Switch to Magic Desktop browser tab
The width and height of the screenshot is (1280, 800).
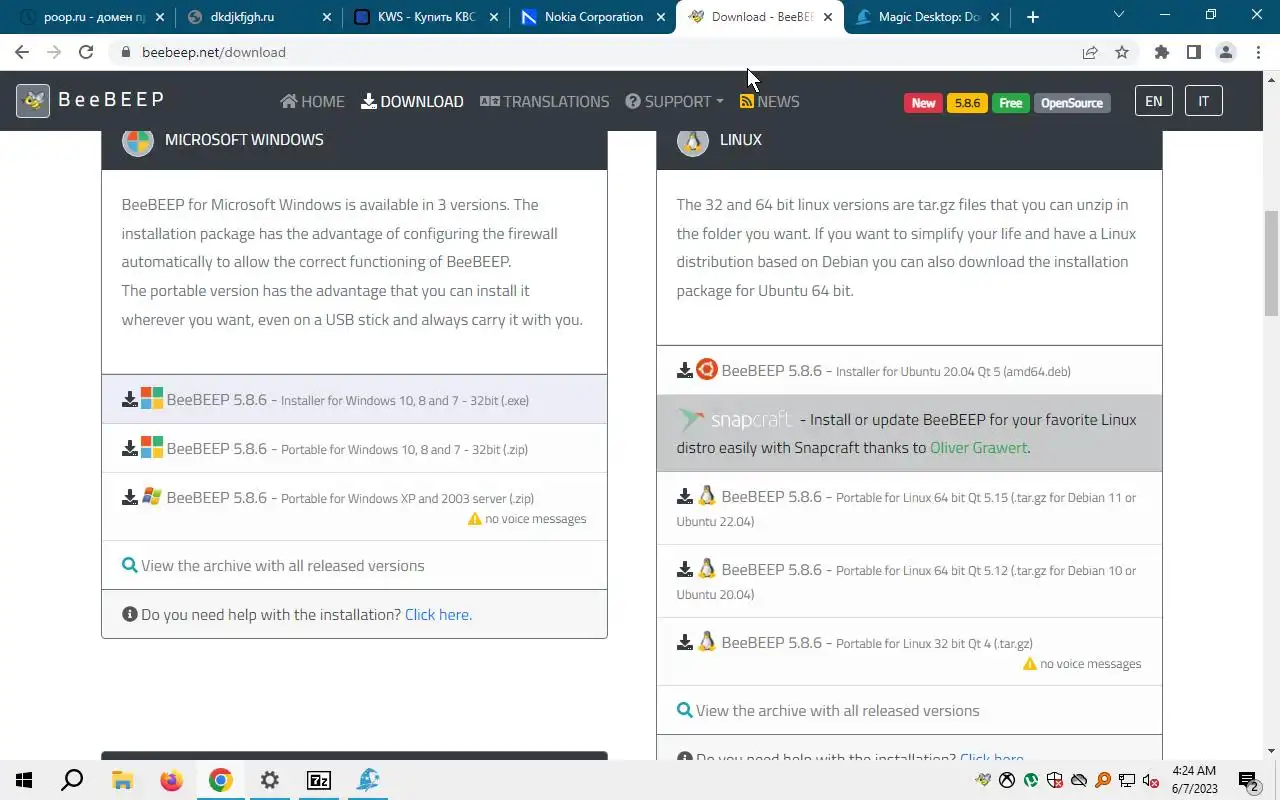[x=928, y=17]
